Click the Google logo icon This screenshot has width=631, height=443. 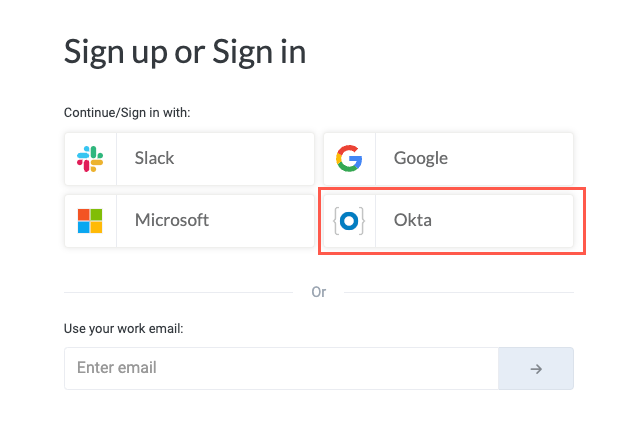click(x=349, y=158)
